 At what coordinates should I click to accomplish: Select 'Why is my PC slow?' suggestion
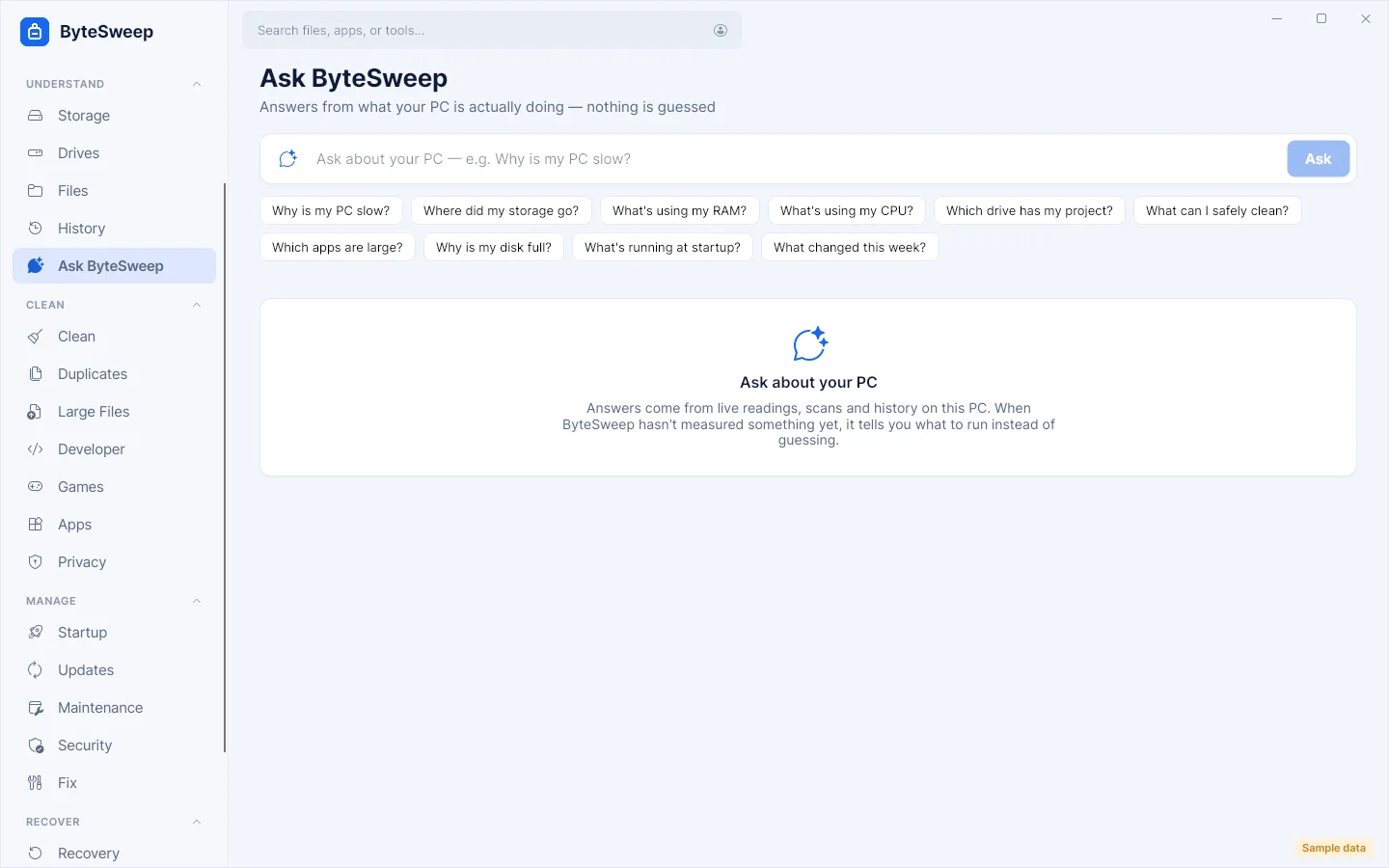click(331, 211)
